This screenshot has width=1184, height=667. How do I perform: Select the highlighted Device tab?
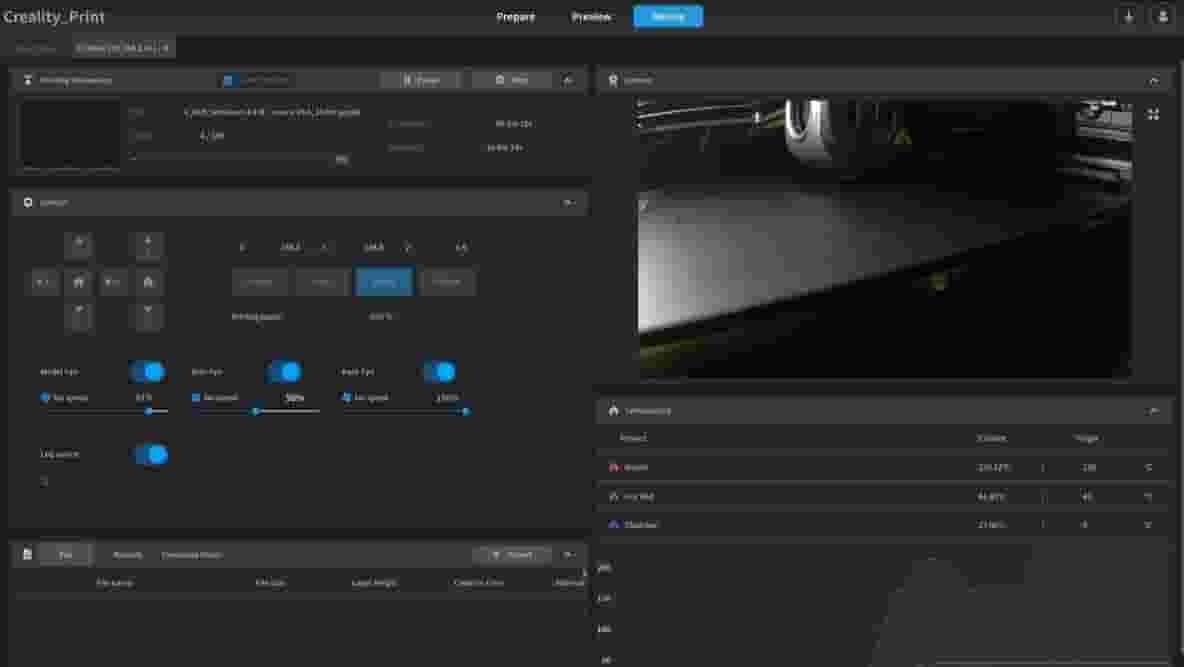(668, 16)
